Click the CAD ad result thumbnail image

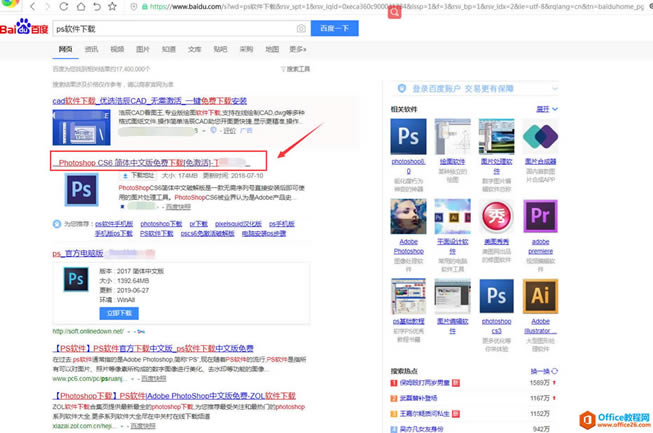[x=82, y=127]
